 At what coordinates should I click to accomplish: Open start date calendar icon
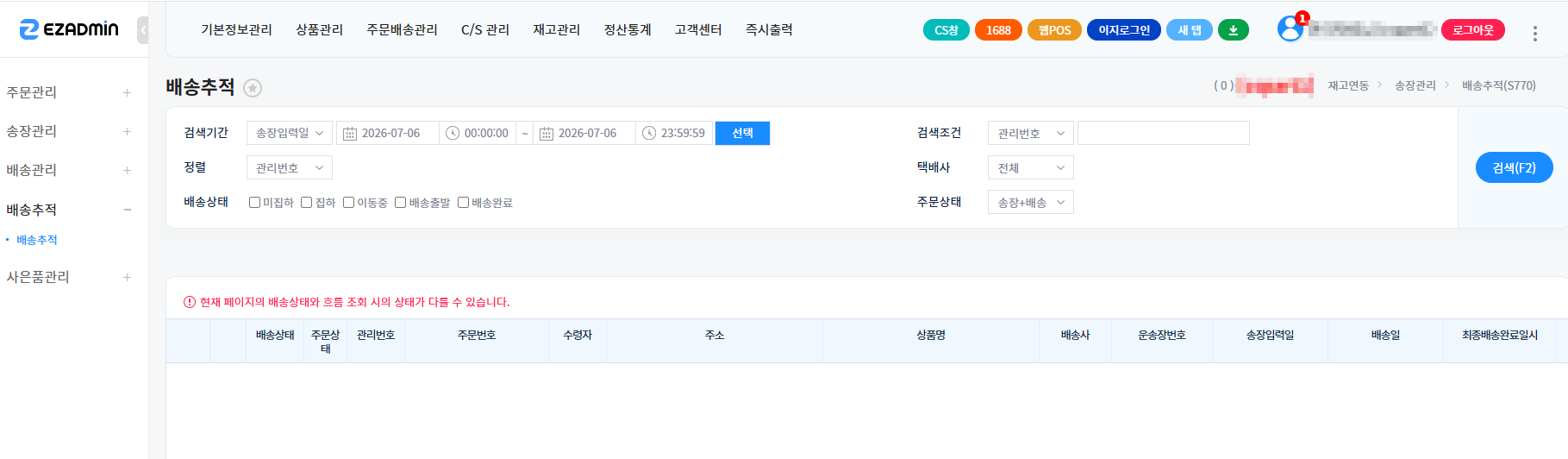point(350,134)
